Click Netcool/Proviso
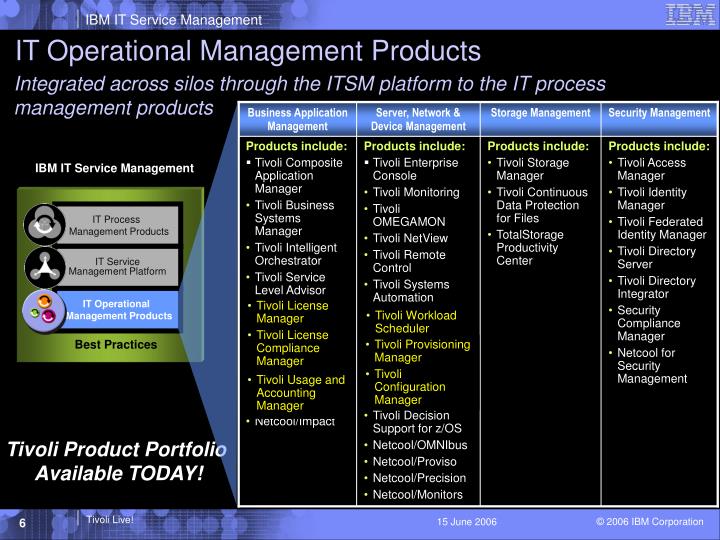This screenshot has width=720, height=540. coord(415,461)
